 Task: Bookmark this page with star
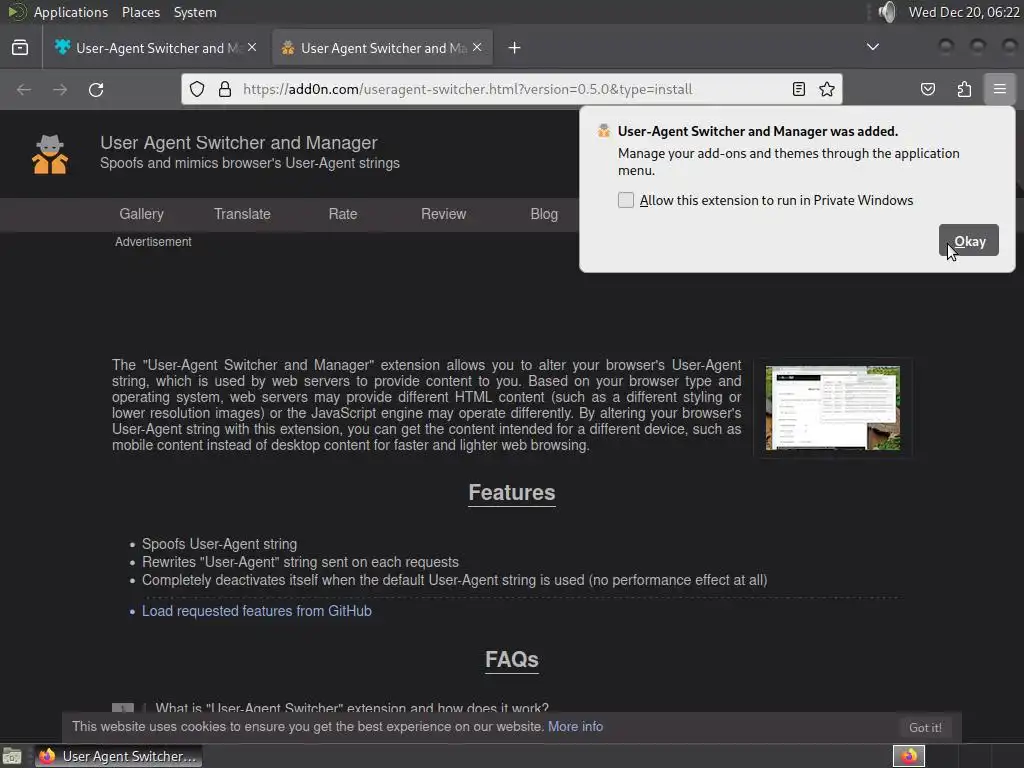[827, 89]
